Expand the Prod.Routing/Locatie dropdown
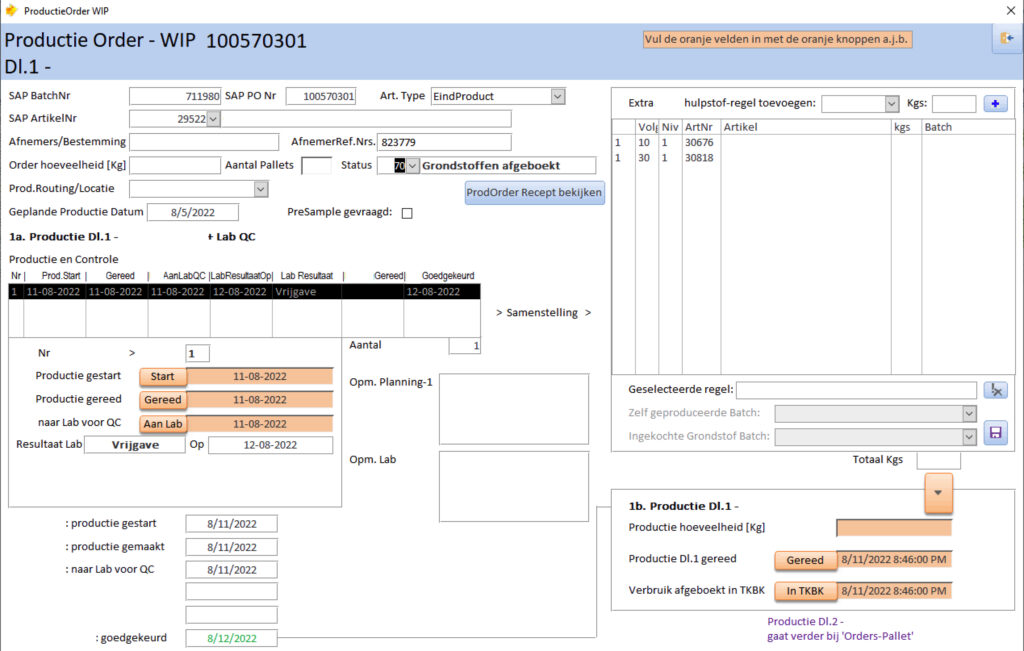Image resolution: width=1024 pixels, height=651 pixels. point(261,189)
